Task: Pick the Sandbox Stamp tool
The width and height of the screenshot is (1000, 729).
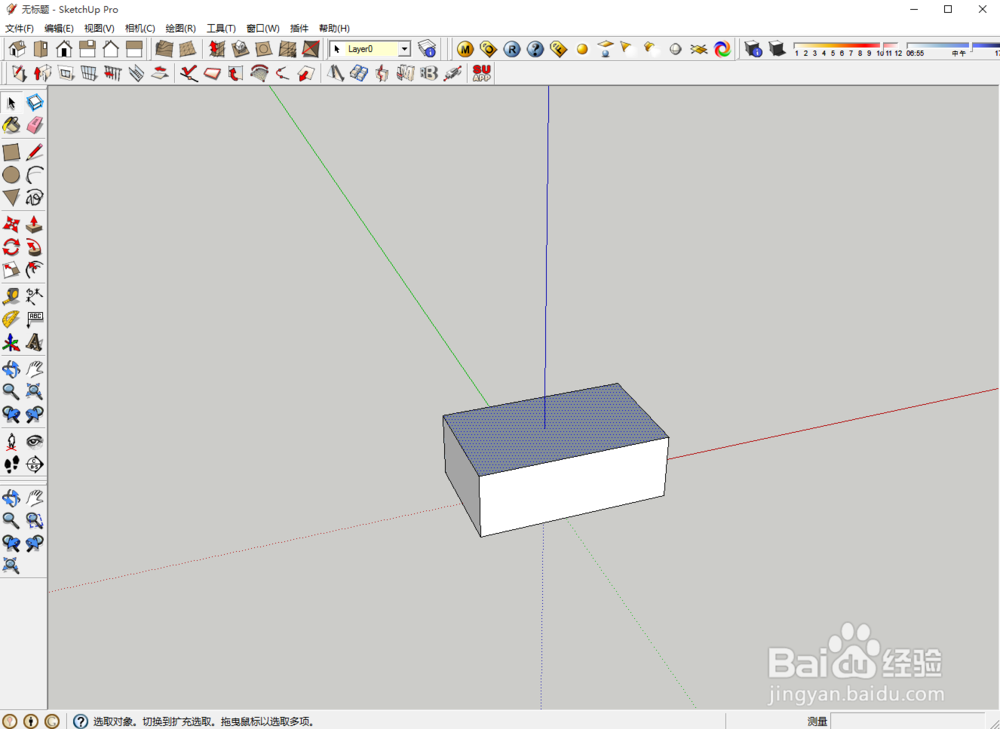Action: (x=240, y=49)
